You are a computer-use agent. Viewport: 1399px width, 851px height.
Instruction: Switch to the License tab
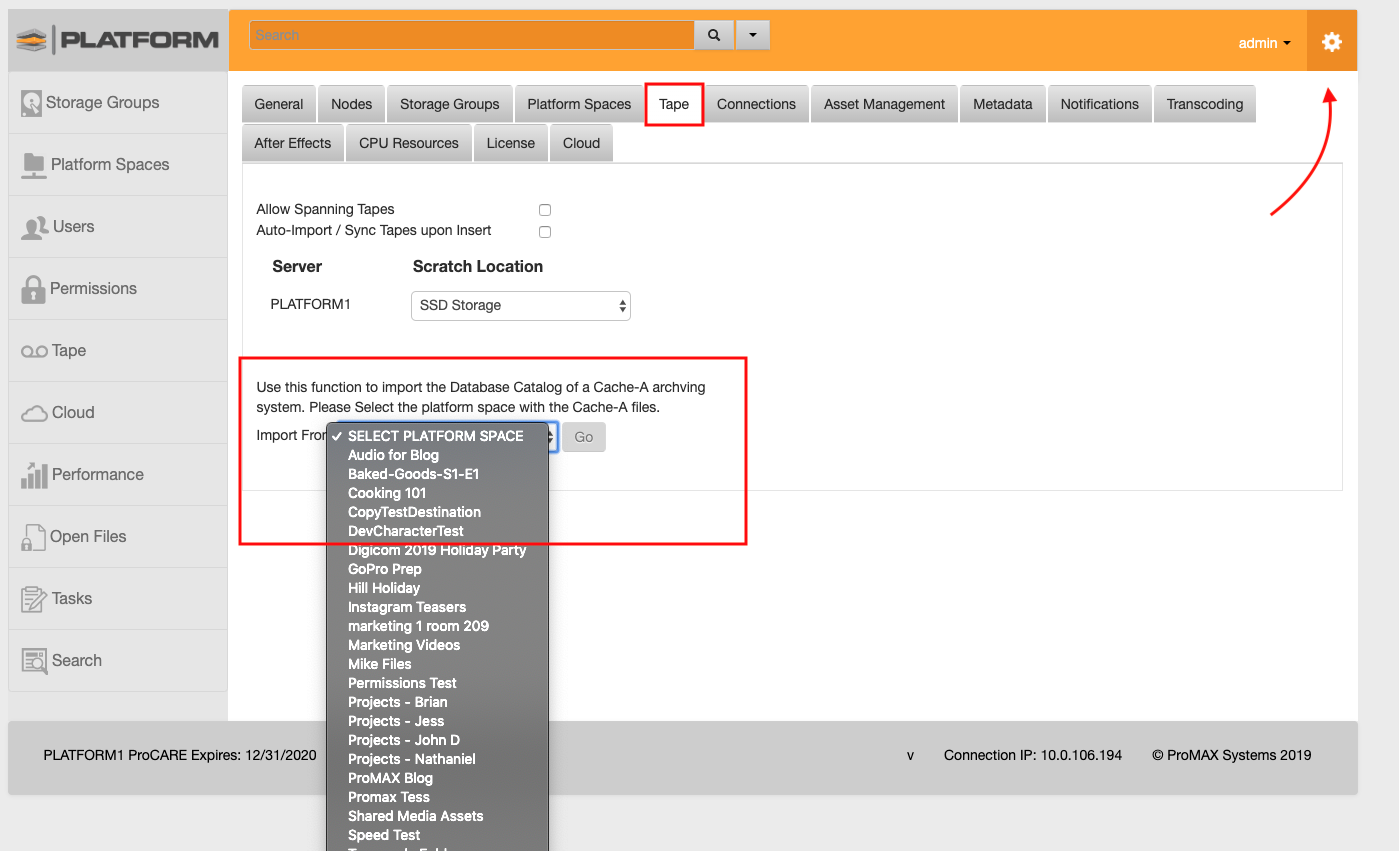[x=511, y=143]
